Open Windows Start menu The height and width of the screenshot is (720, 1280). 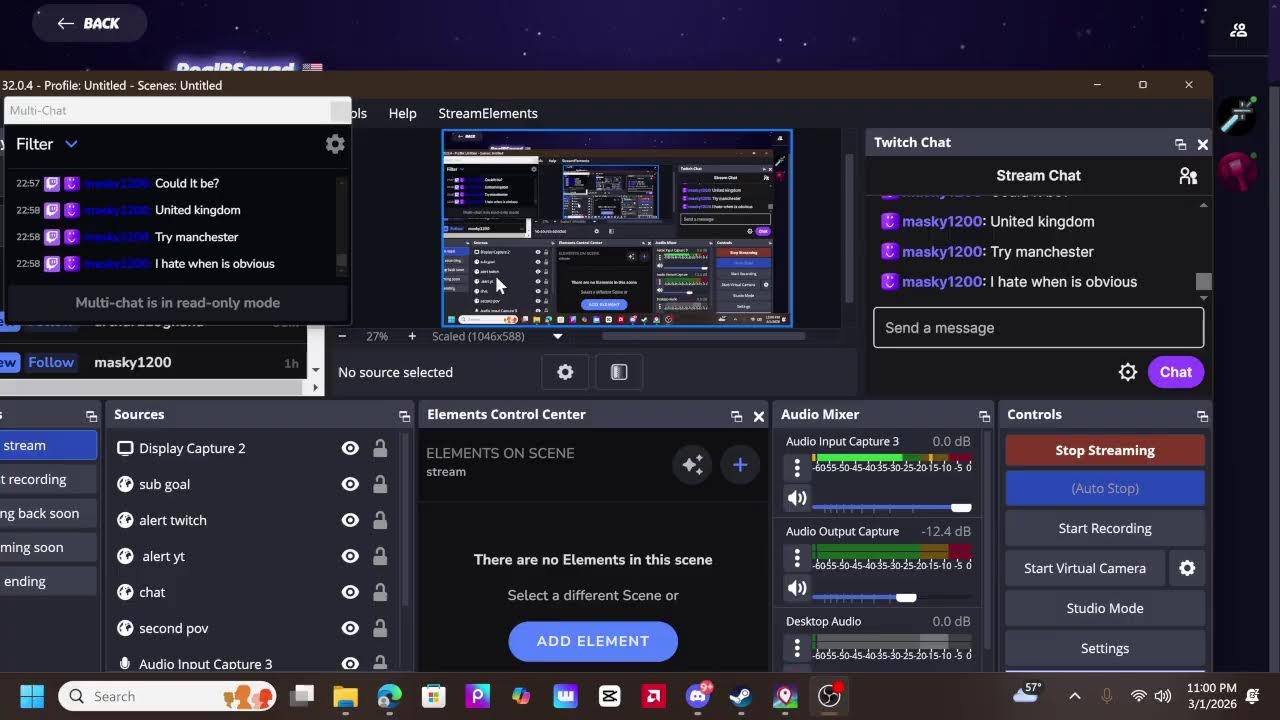[32, 696]
